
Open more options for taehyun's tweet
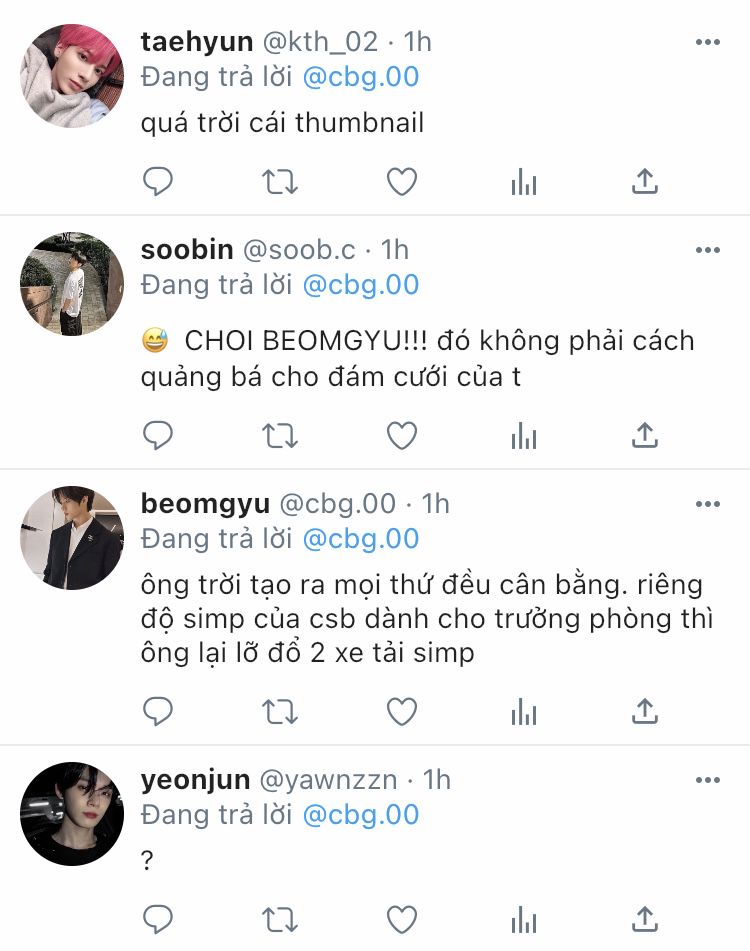pyautogui.click(x=708, y=42)
